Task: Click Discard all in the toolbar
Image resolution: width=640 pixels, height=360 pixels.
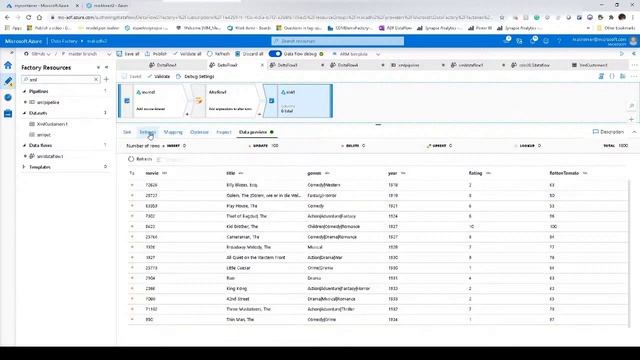Action: tap(249, 54)
